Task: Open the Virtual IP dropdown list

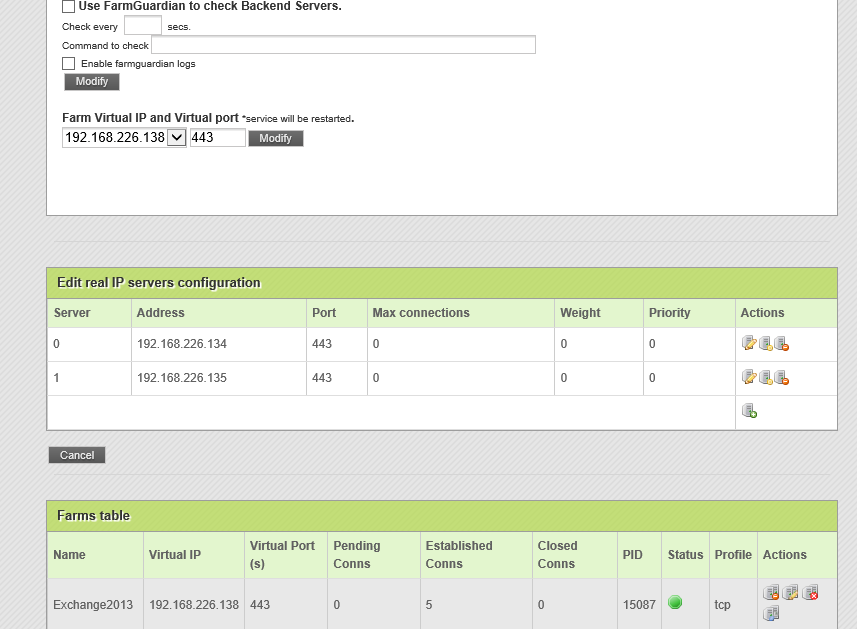Action: (176, 138)
